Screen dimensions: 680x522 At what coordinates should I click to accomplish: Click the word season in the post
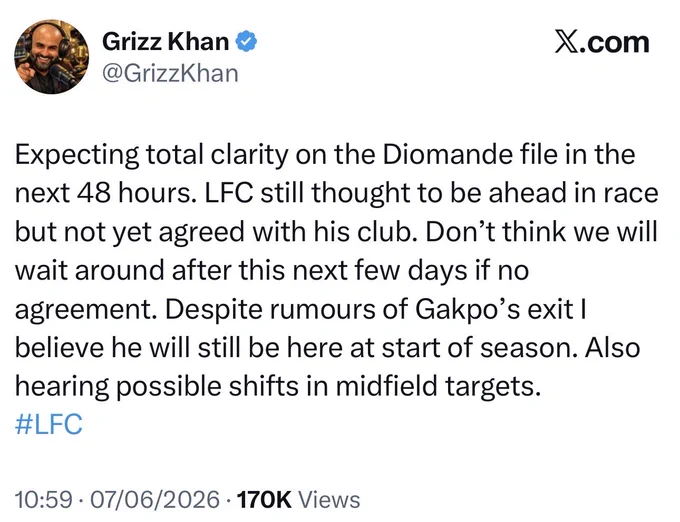(529, 348)
